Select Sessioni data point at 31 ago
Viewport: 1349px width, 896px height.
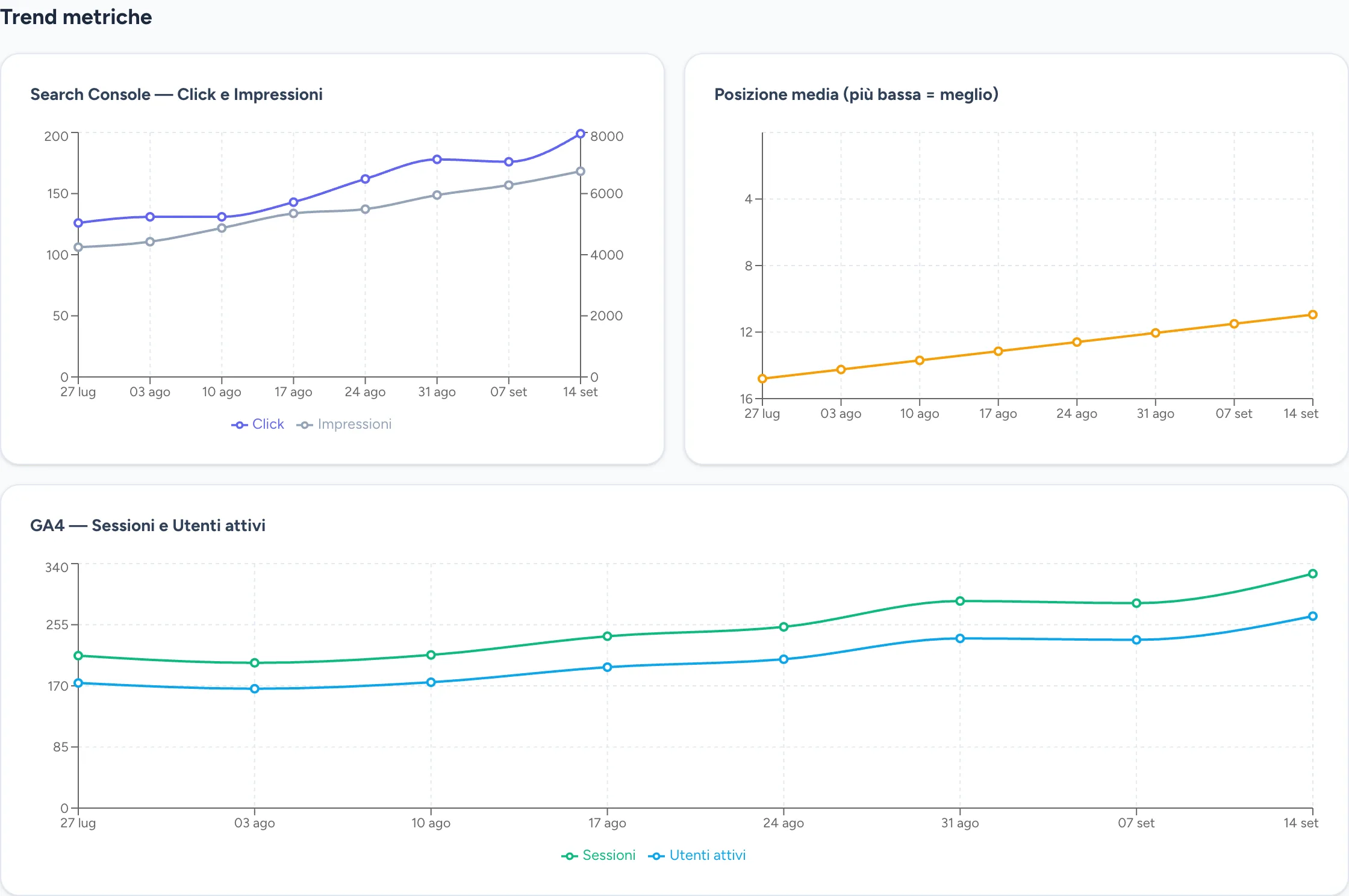[960, 601]
